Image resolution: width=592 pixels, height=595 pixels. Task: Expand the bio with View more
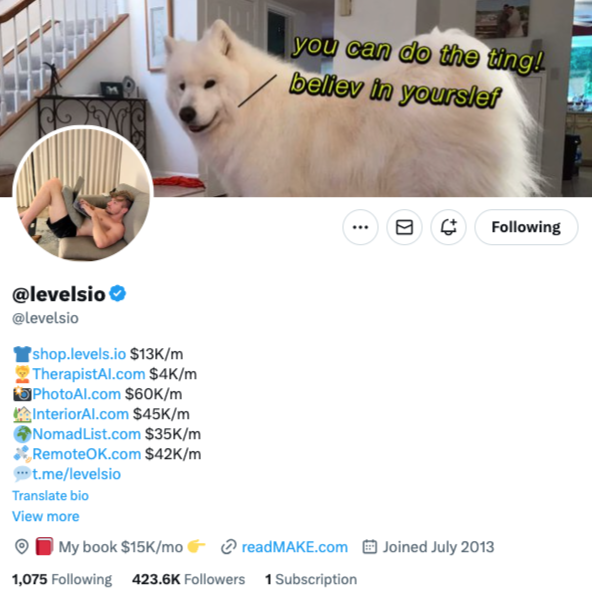[46, 516]
